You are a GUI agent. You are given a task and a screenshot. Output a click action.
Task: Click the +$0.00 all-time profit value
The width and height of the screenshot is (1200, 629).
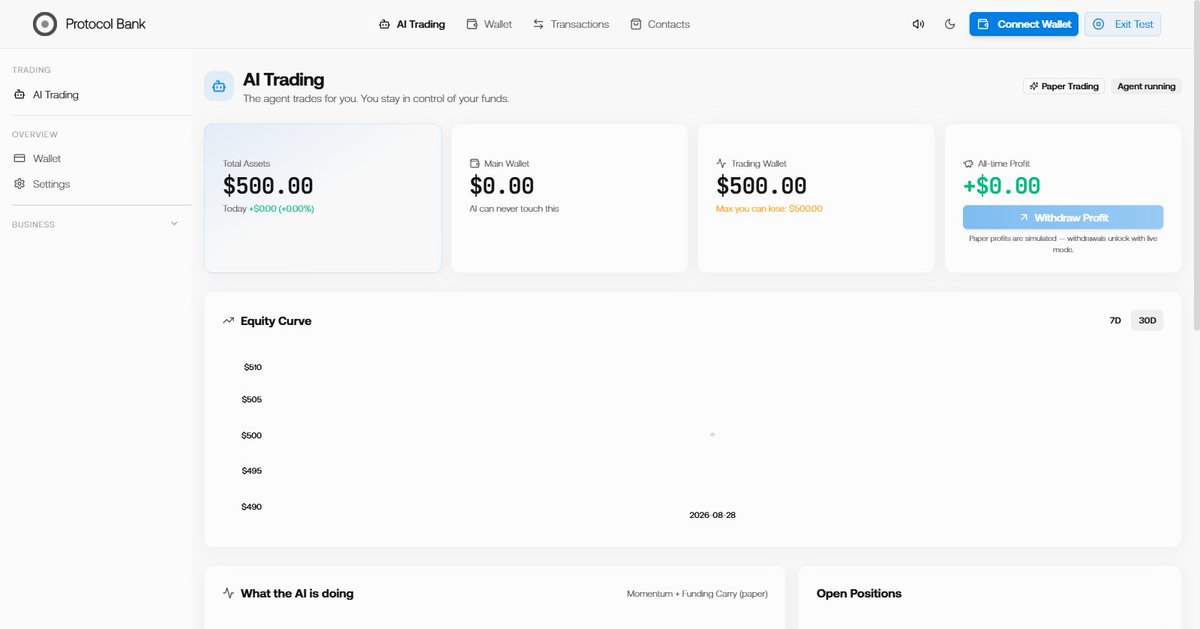(x=1001, y=186)
